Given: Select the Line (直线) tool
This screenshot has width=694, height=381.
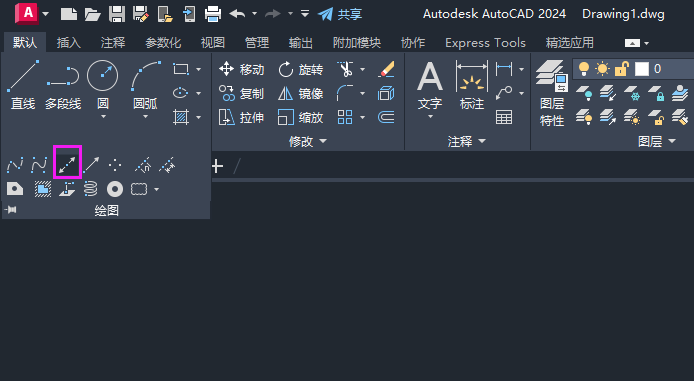Looking at the screenshot, I should click(23, 84).
